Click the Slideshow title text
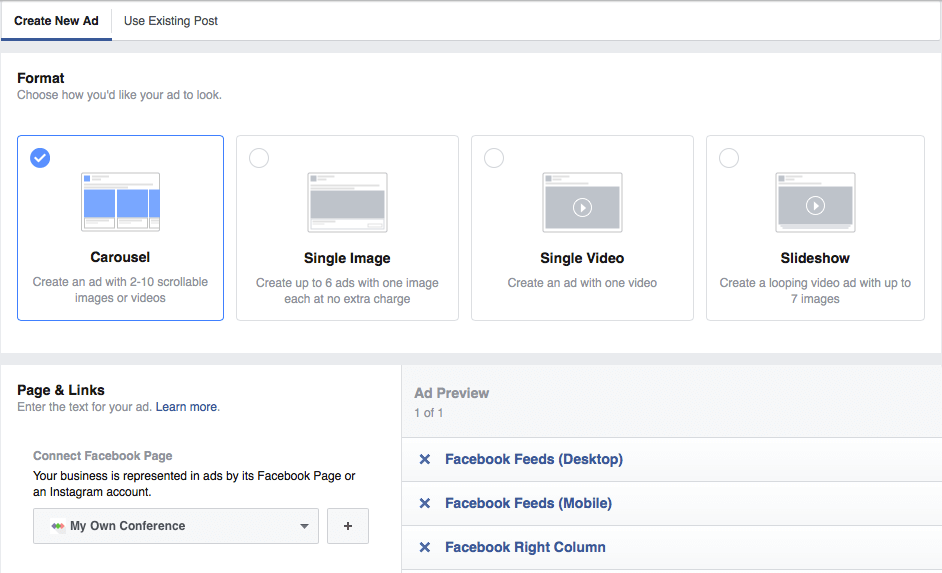942x573 pixels. (x=815, y=258)
